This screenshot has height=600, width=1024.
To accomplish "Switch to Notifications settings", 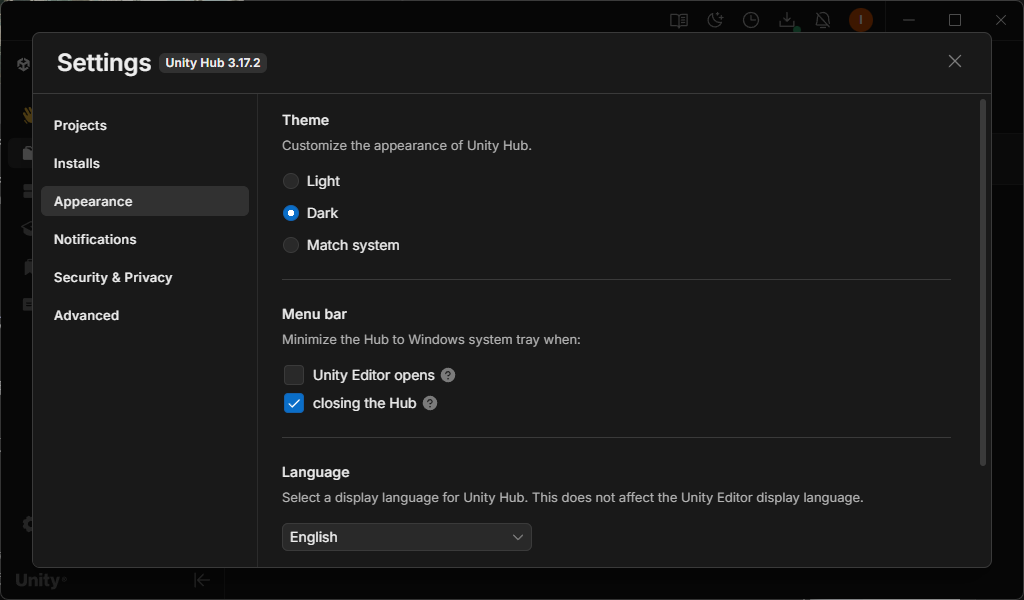I will (95, 239).
